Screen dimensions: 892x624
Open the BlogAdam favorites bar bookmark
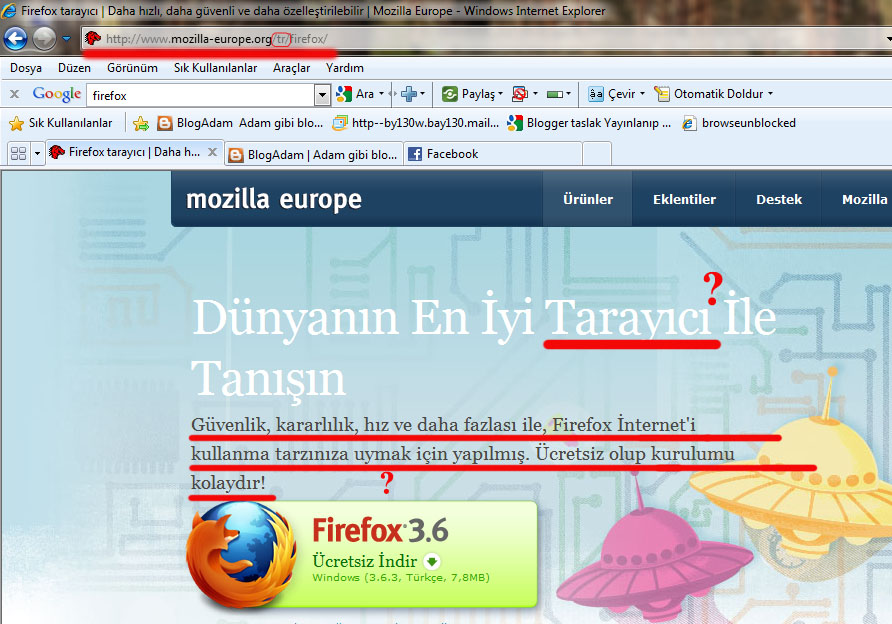point(239,123)
